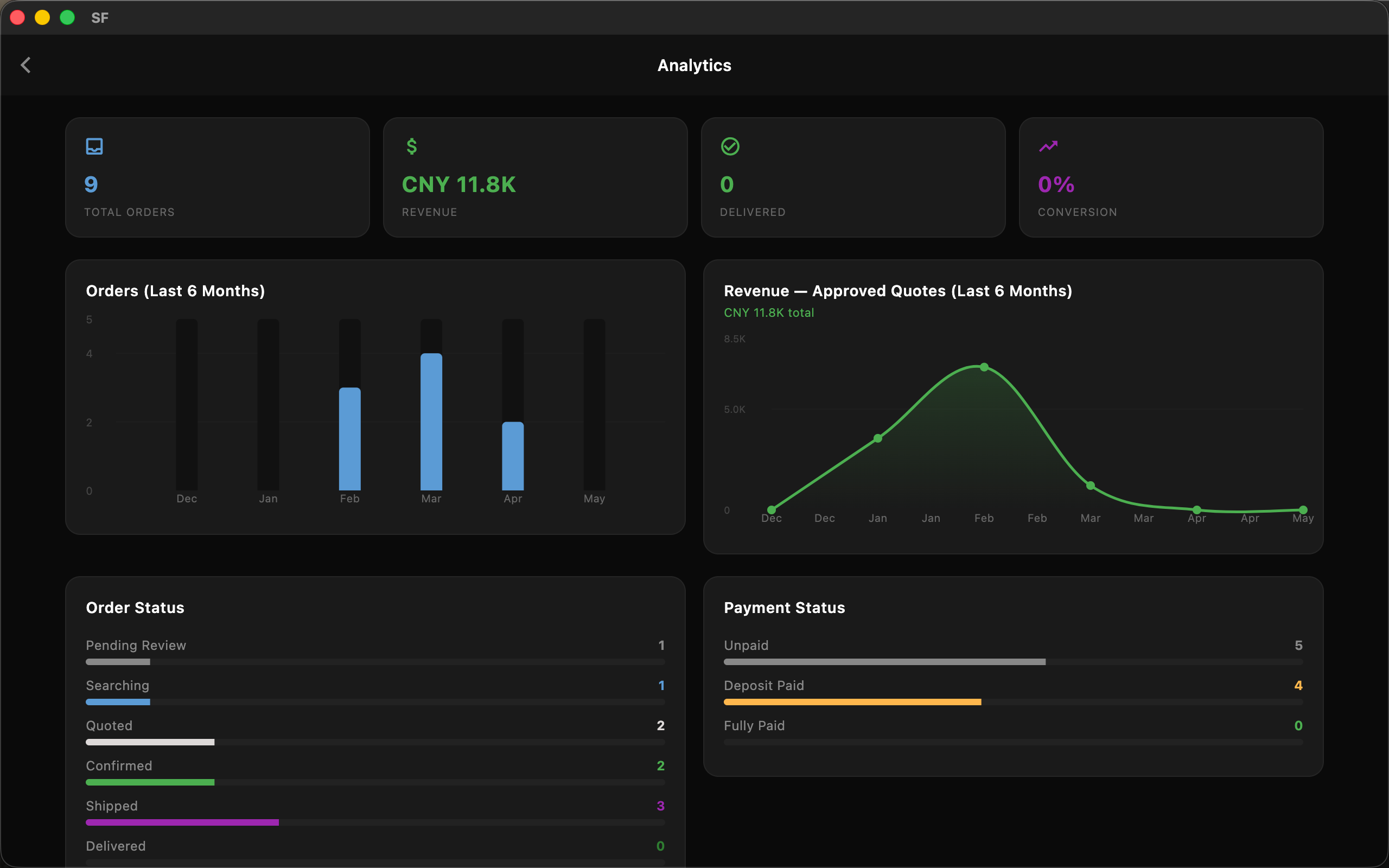
Task: Click the first Dec data point on revenue line
Action: (x=772, y=510)
